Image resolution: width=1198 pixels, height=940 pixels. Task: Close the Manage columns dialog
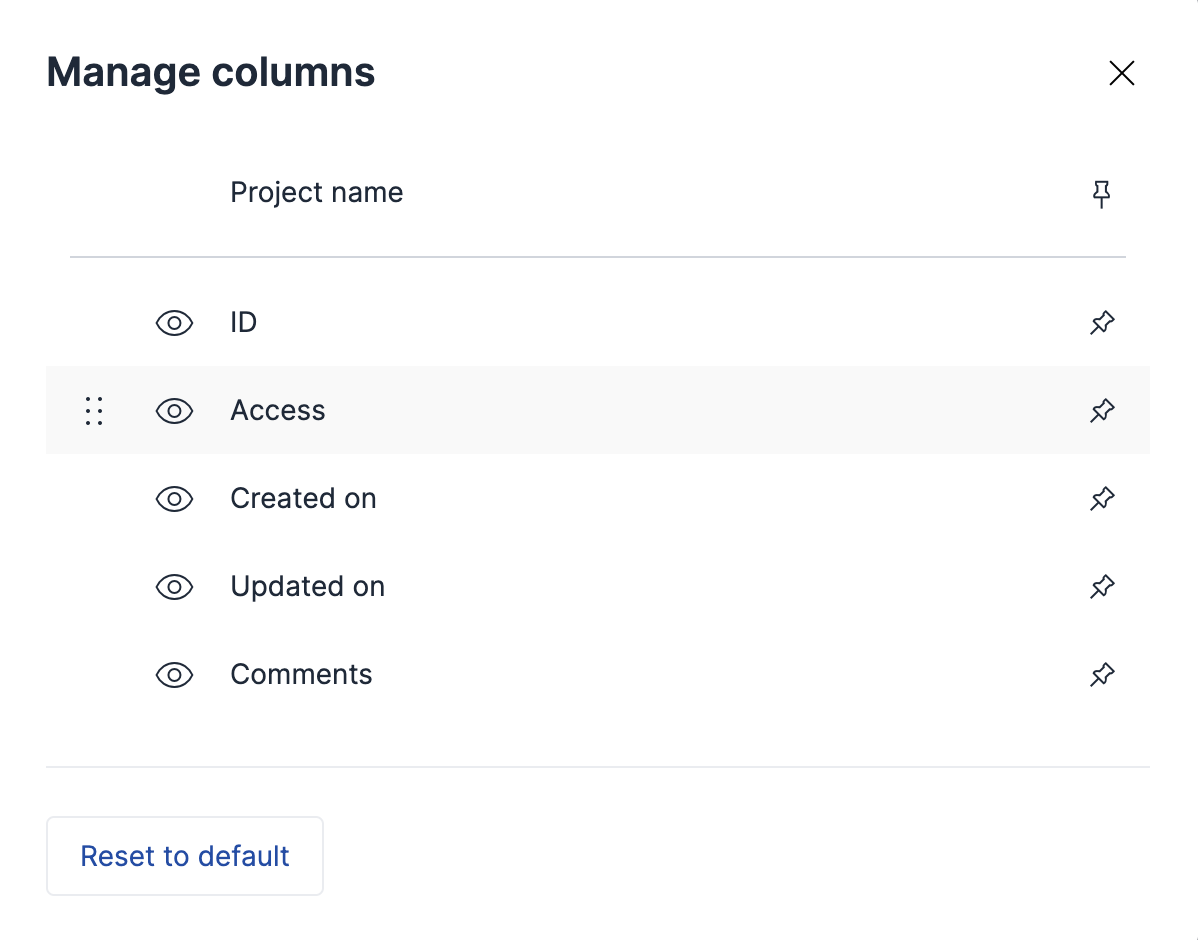tap(1121, 73)
